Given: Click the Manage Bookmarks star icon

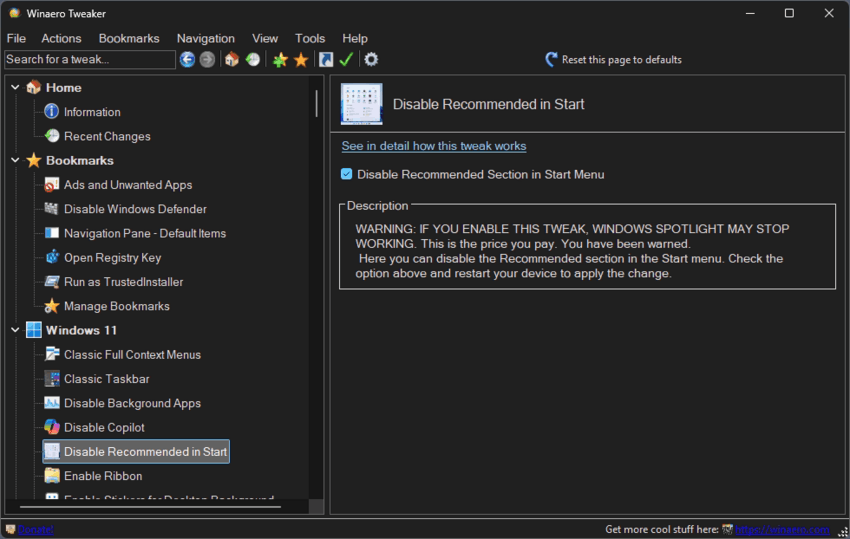Looking at the screenshot, I should point(51,306).
